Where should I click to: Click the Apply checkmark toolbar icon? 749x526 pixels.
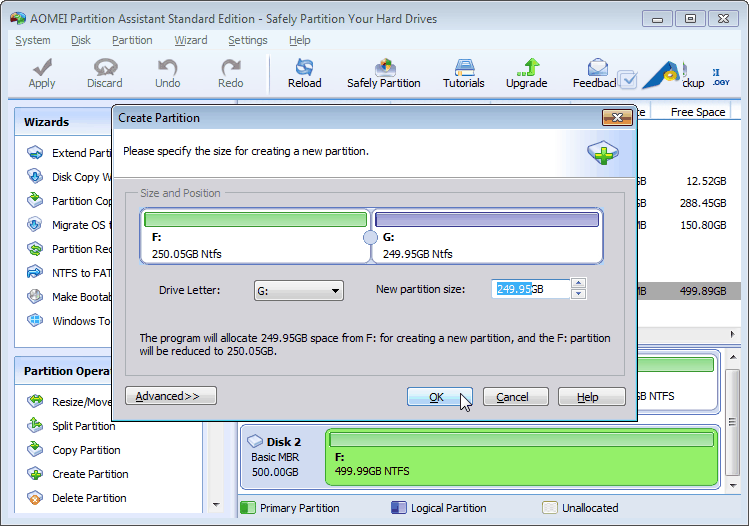tap(42, 67)
